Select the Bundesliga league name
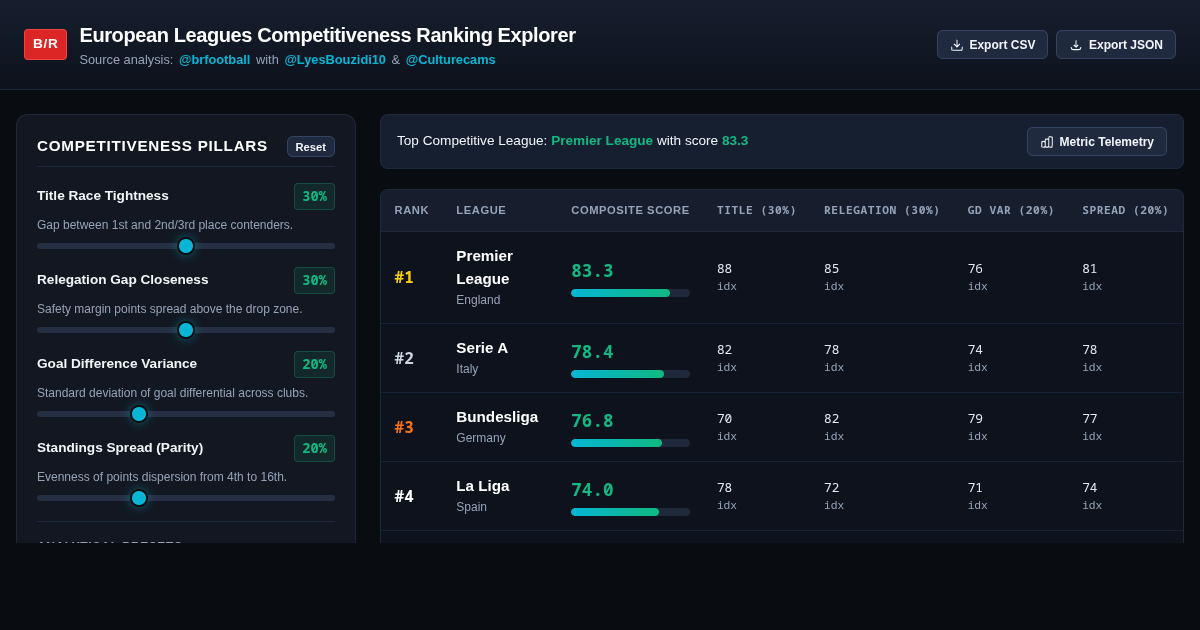Viewport: 1200px width, 630px height. 497,417
